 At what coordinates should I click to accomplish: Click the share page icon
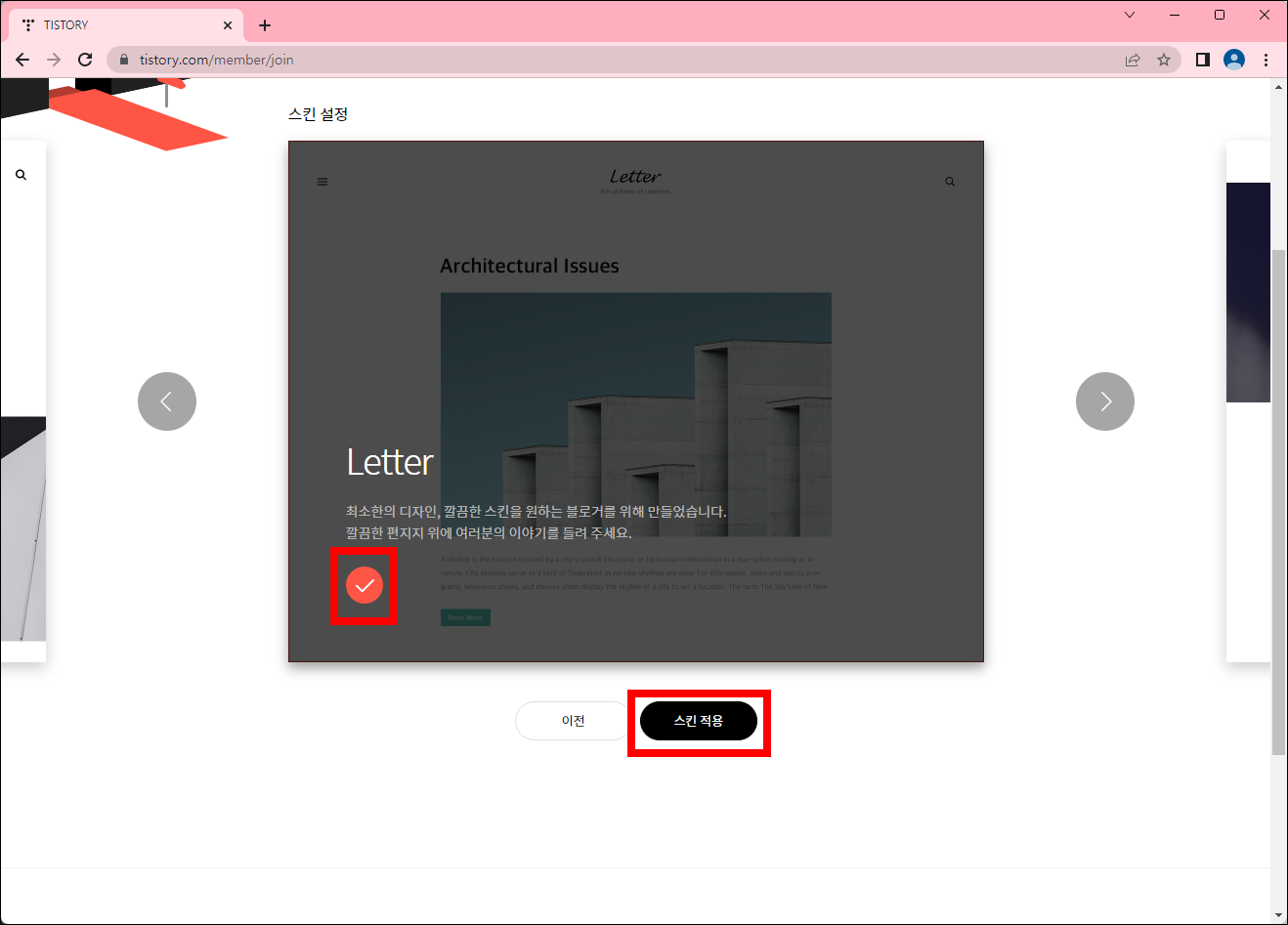point(1133,60)
